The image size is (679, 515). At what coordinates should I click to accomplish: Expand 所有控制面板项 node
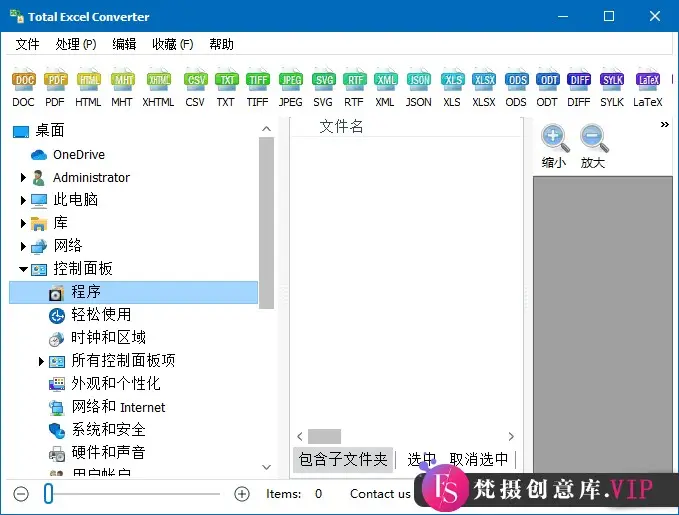point(41,361)
